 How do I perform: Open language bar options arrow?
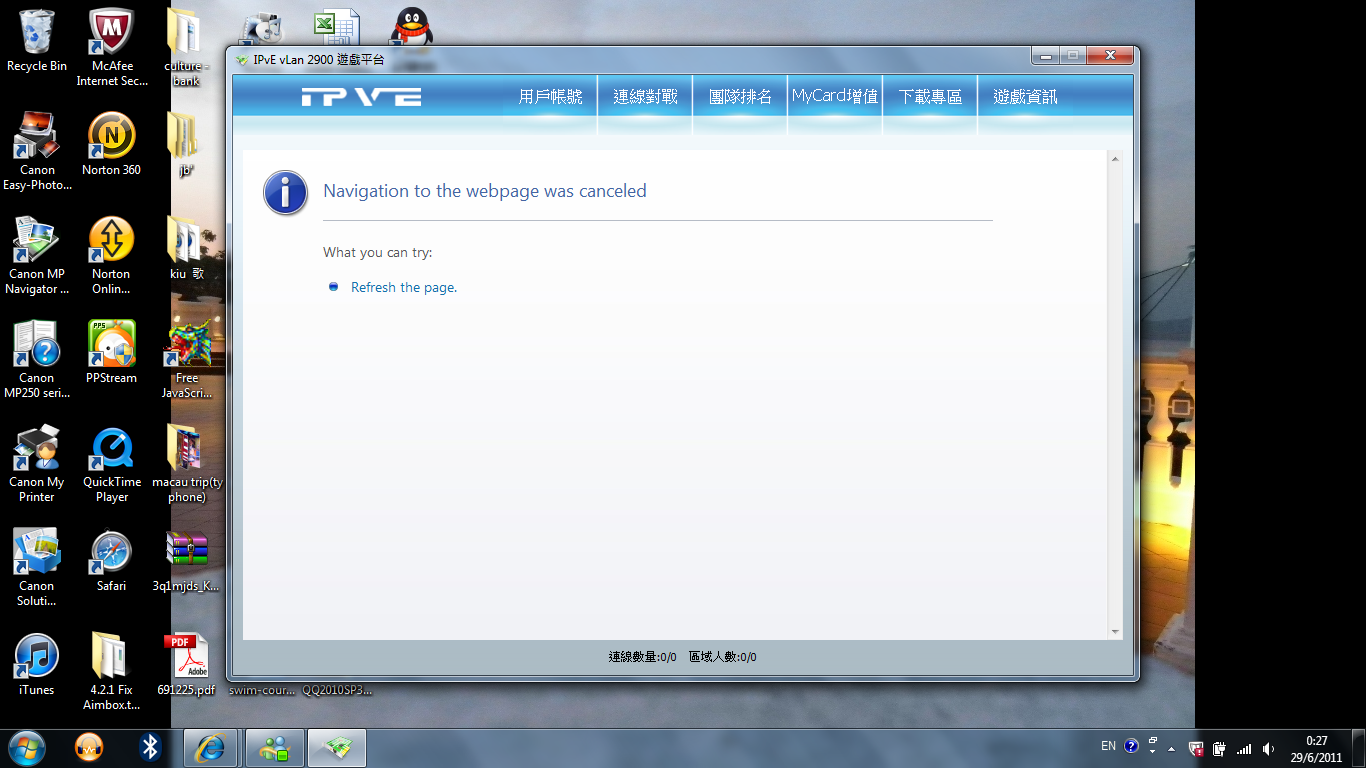(1152, 751)
